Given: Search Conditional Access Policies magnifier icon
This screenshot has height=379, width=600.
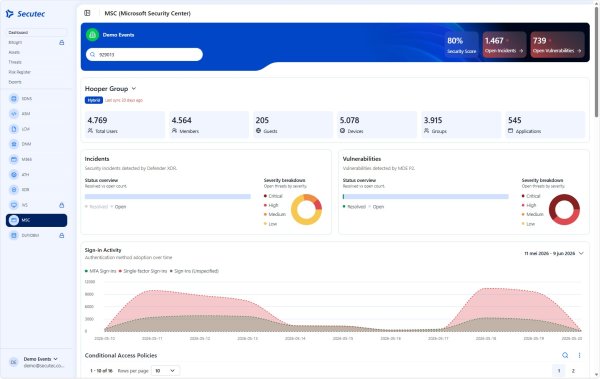Looking at the screenshot, I should tap(565, 355).
